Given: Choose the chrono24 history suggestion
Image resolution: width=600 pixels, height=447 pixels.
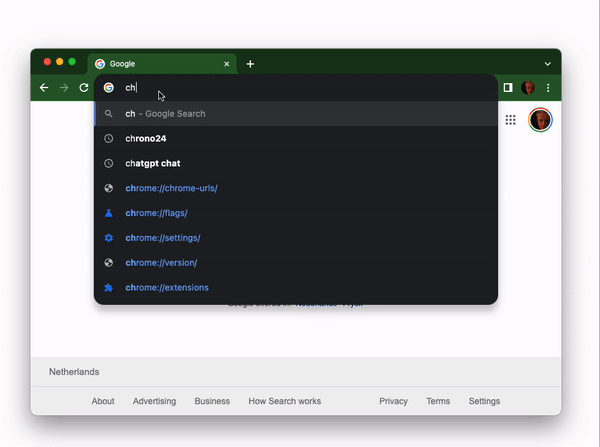Looking at the screenshot, I should pyautogui.click(x=296, y=139).
